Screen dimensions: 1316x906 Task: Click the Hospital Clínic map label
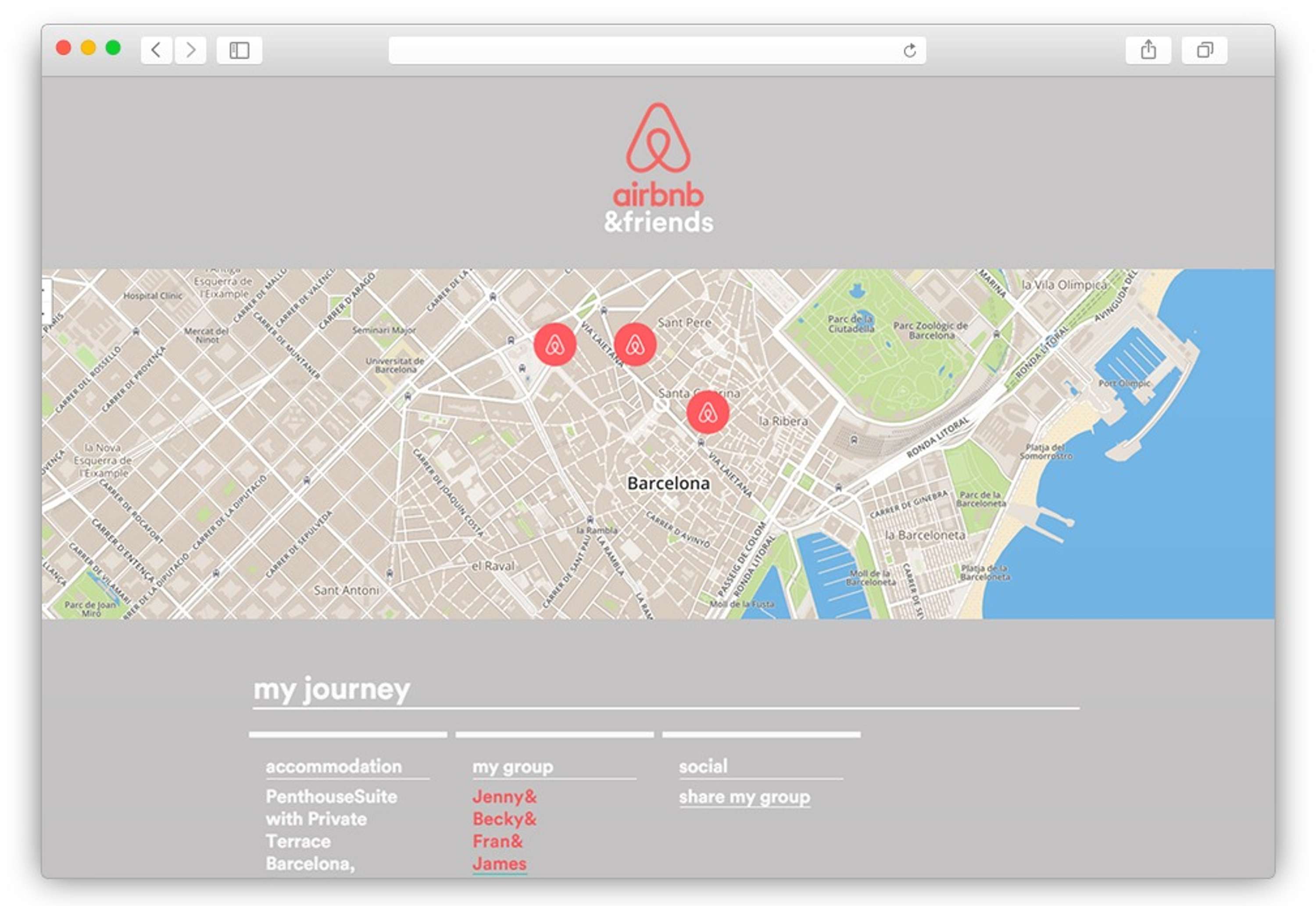pos(153,296)
